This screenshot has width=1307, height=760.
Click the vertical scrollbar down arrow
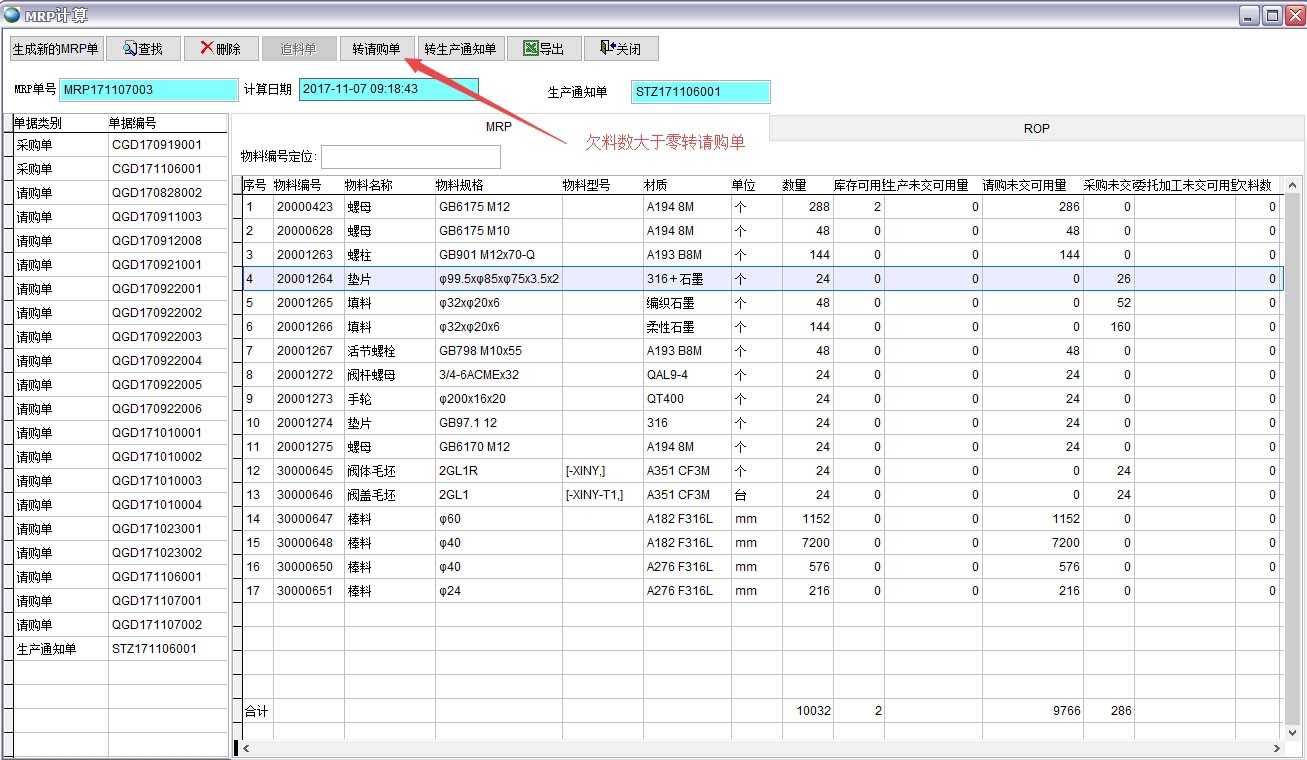[1292, 732]
